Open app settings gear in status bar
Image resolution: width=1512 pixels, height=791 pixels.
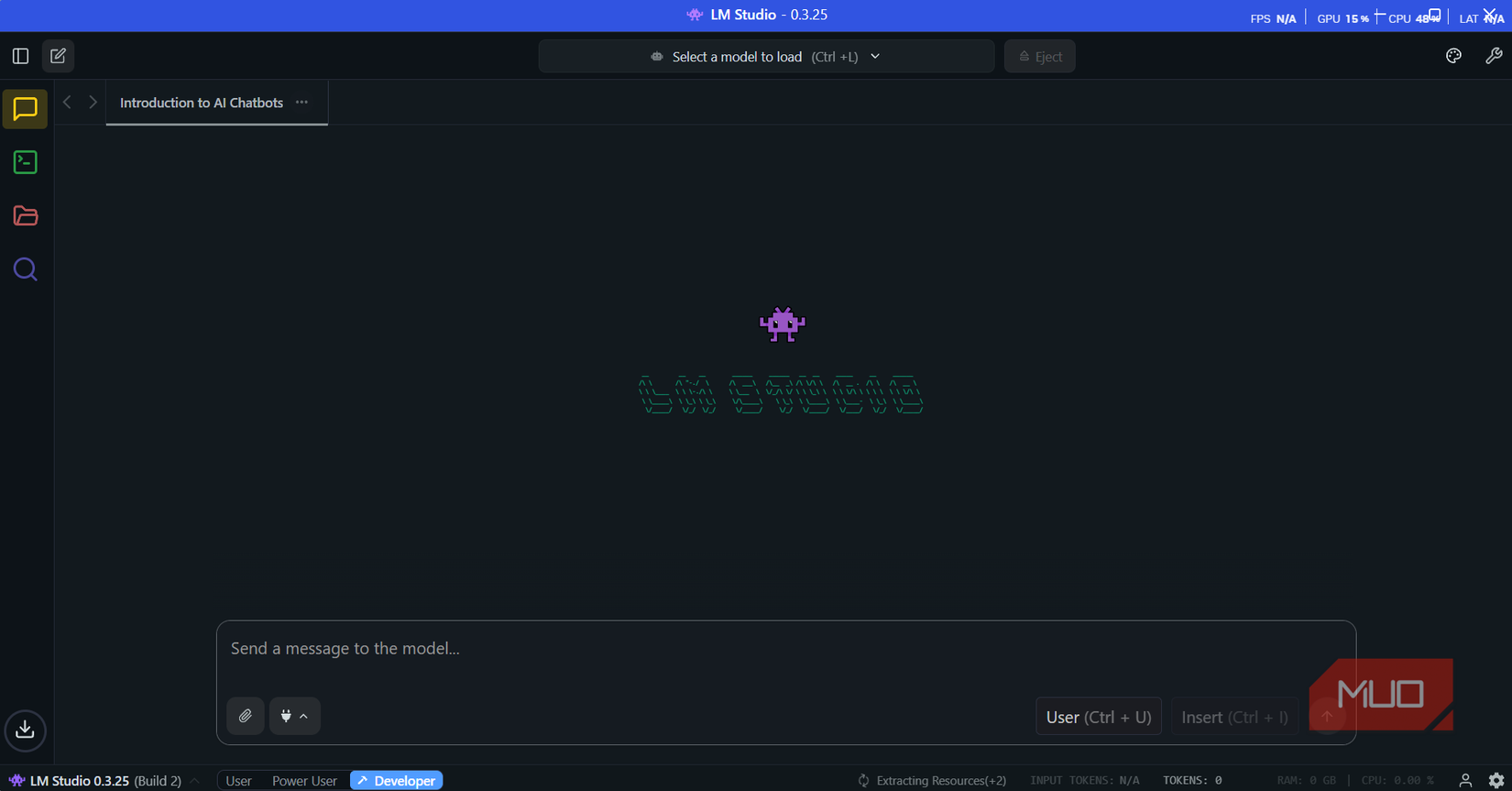(1496, 780)
